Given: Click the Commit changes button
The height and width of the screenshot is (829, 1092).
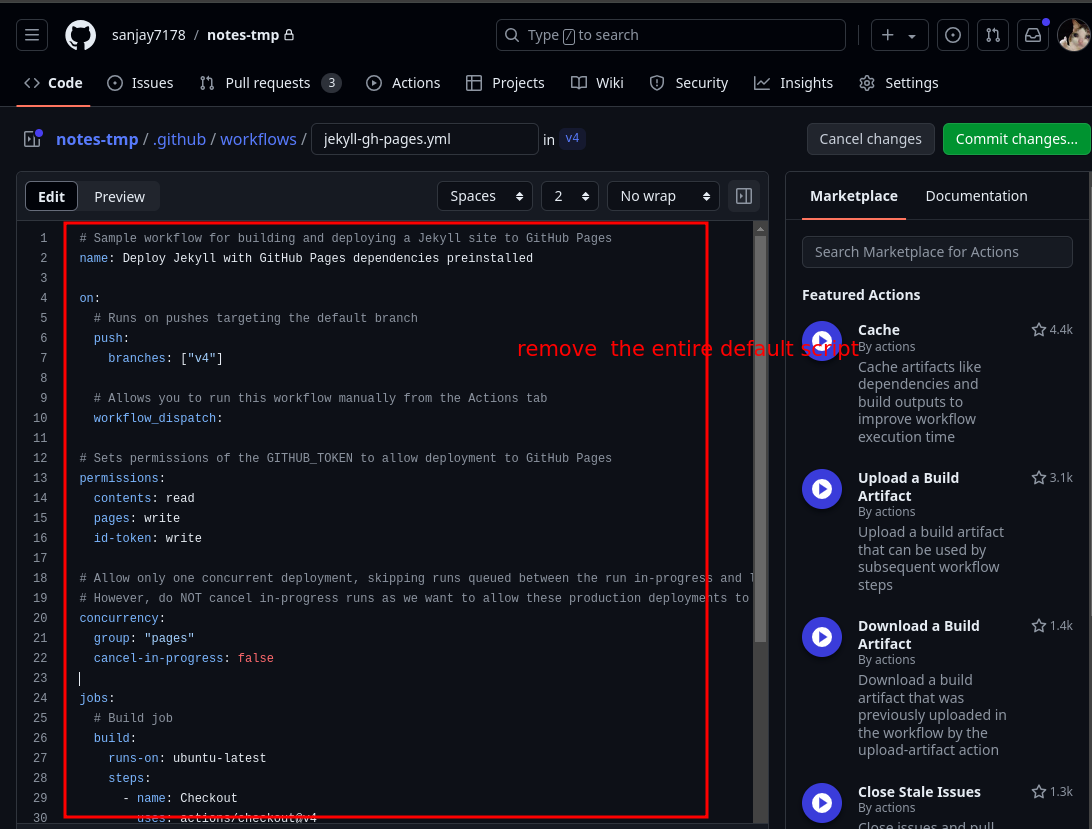Looking at the screenshot, I should click(1016, 139).
